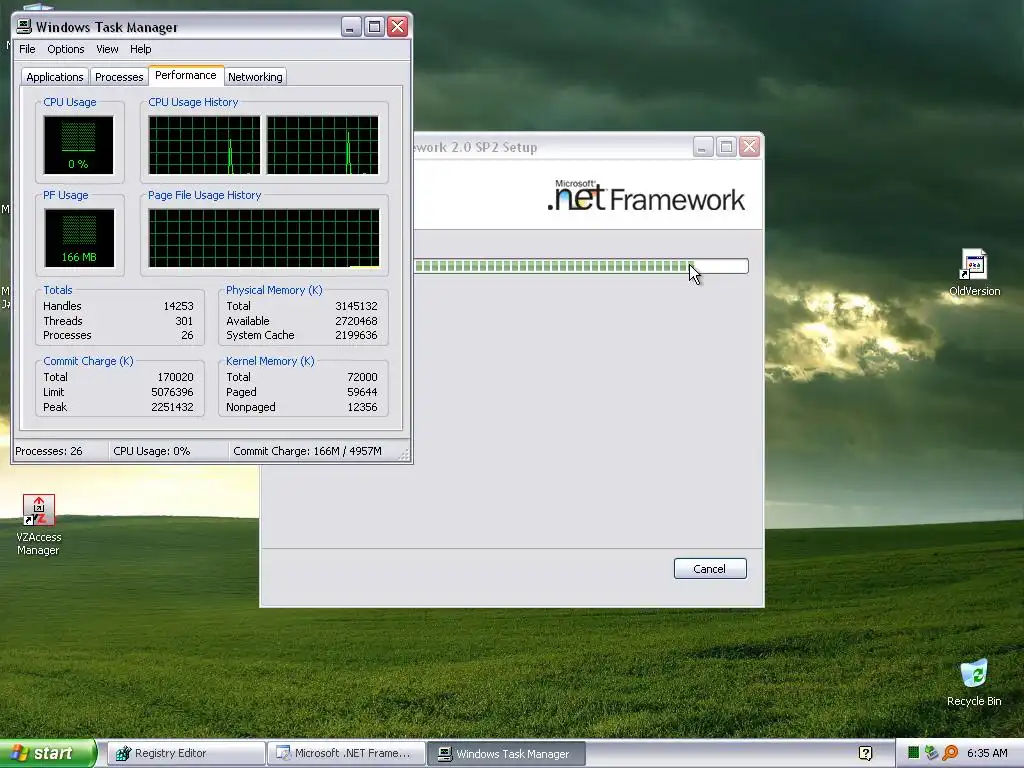Click the Start button

[48, 753]
